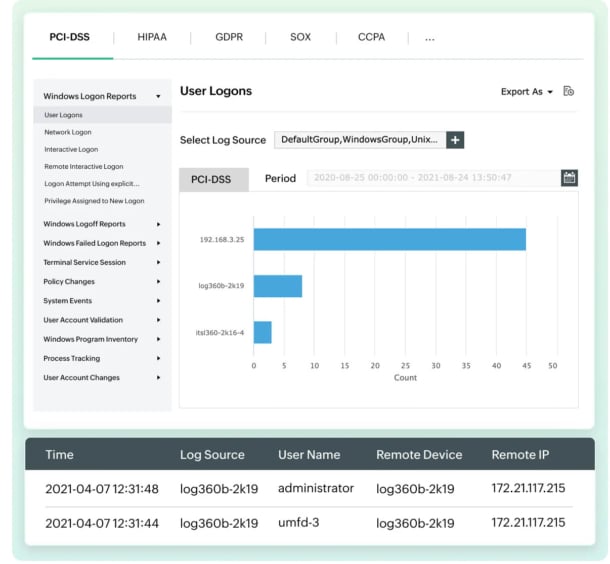Switch to the GDPR tab
Image resolution: width=610 pixels, height=564 pixels.
tap(229, 37)
